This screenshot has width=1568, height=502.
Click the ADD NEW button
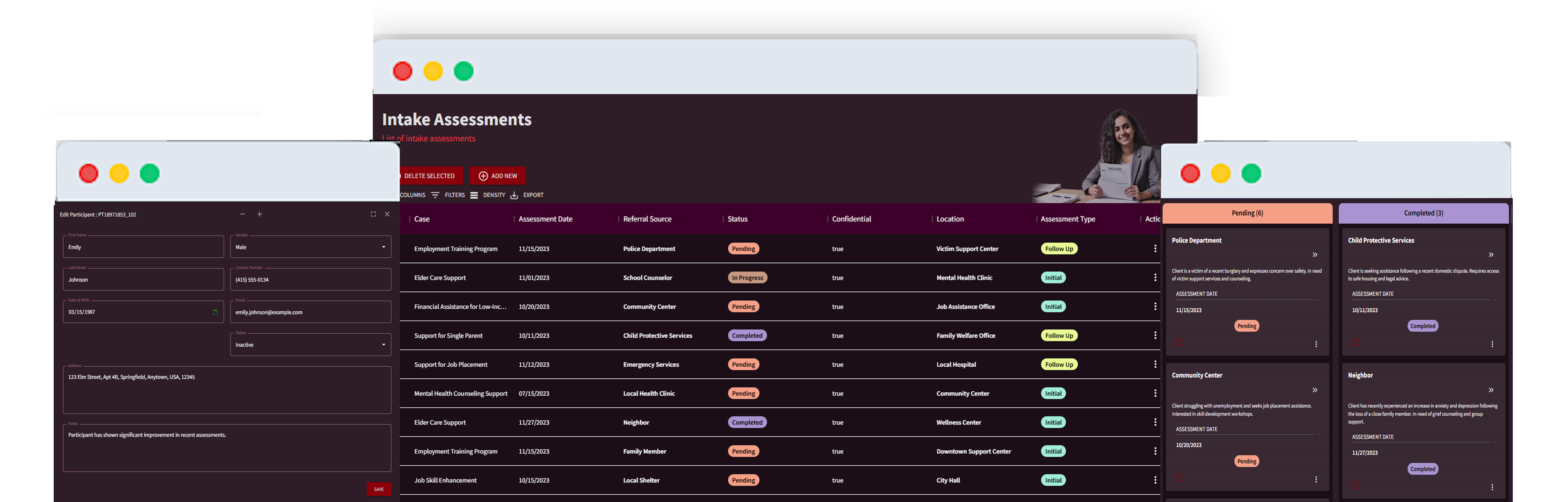pos(497,175)
